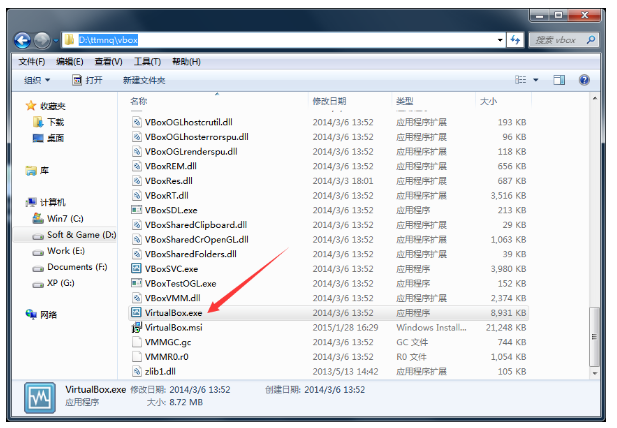
Task: Click the 2015/1/28 16:29 date cell
Action: (345, 327)
